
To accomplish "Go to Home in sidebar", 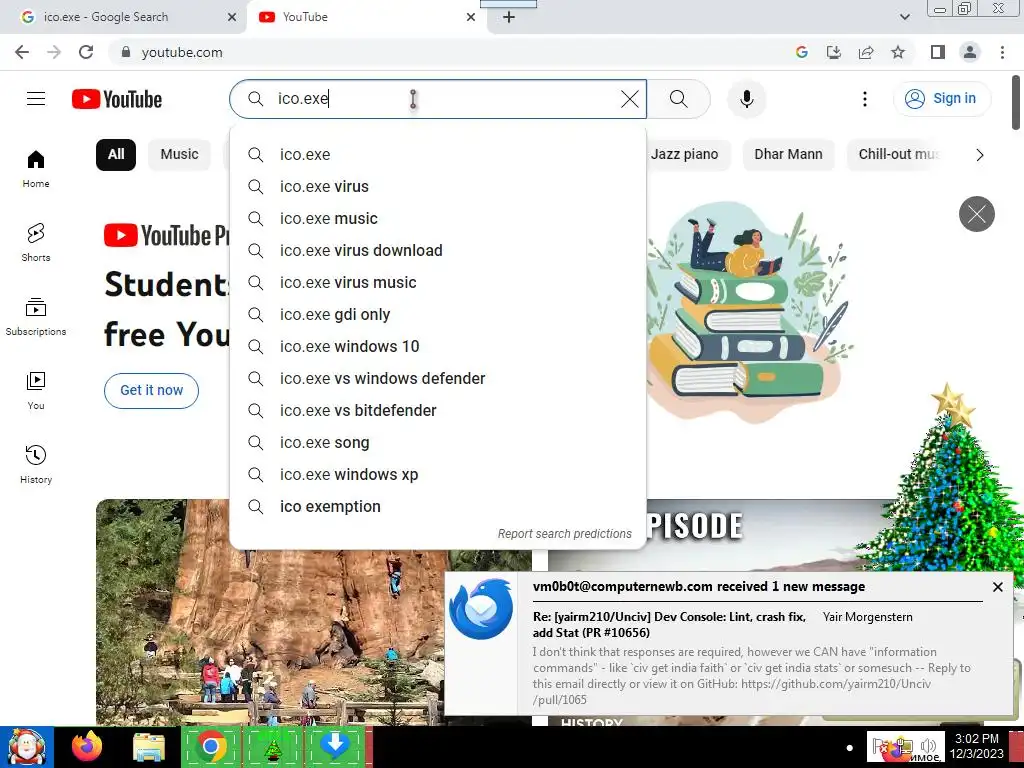I will [x=36, y=168].
